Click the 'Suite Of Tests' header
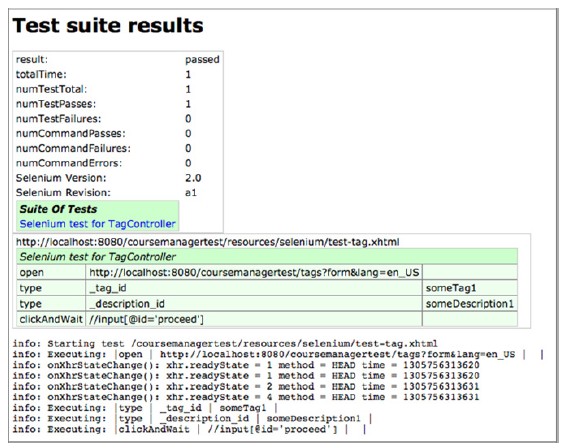 58,209
